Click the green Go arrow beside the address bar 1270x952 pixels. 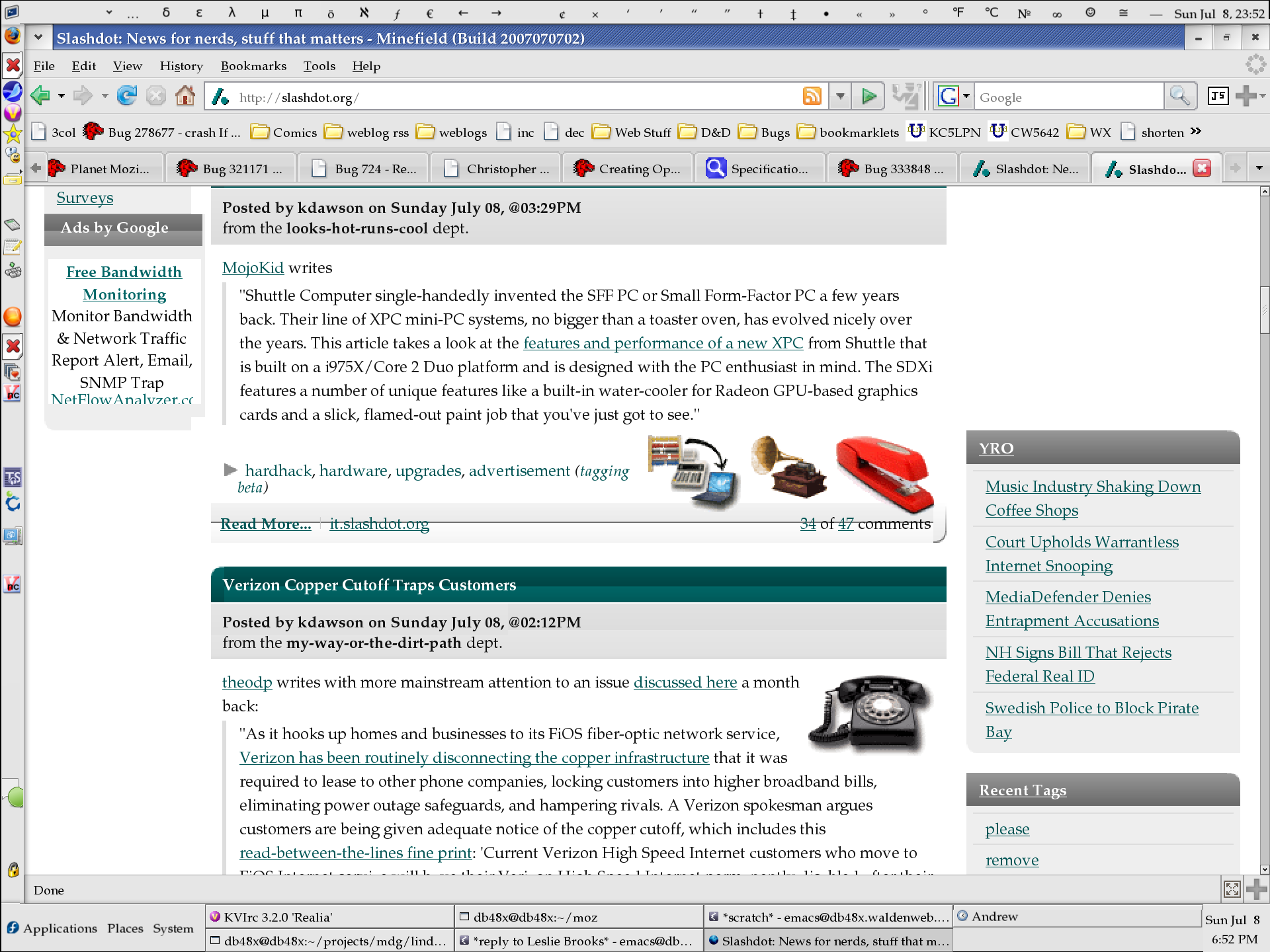(868, 97)
